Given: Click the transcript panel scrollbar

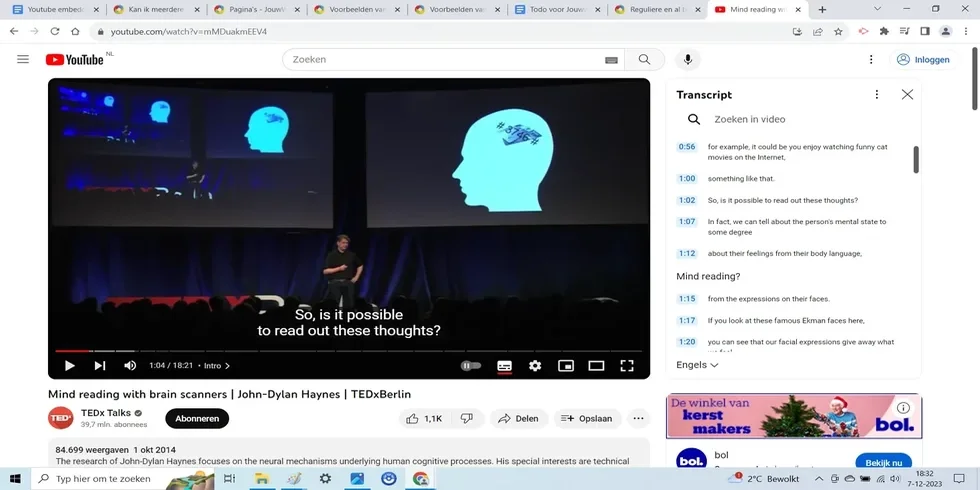Looking at the screenshot, I should click(x=916, y=159).
